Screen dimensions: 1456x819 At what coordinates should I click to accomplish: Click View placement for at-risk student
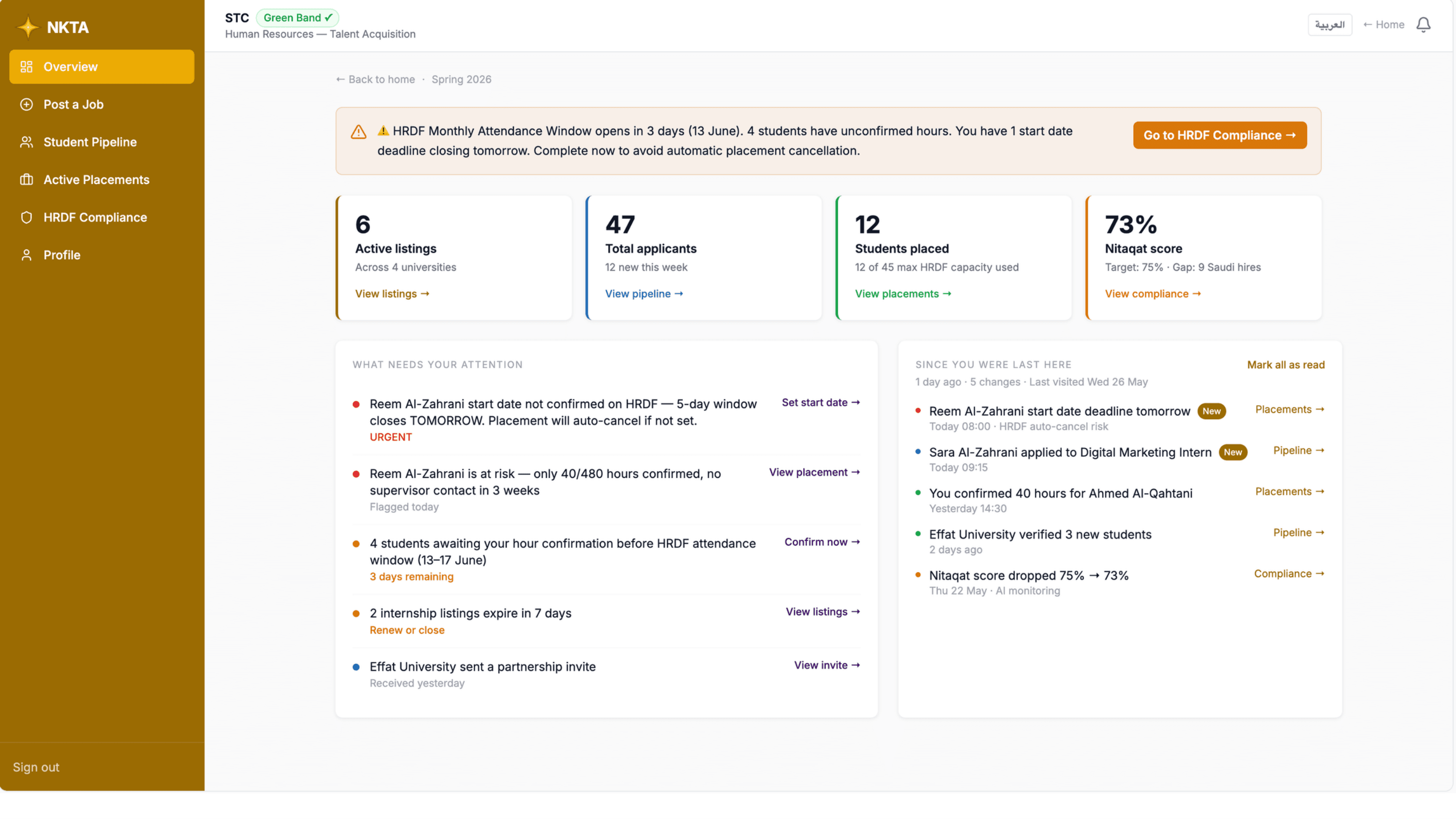pos(814,472)
